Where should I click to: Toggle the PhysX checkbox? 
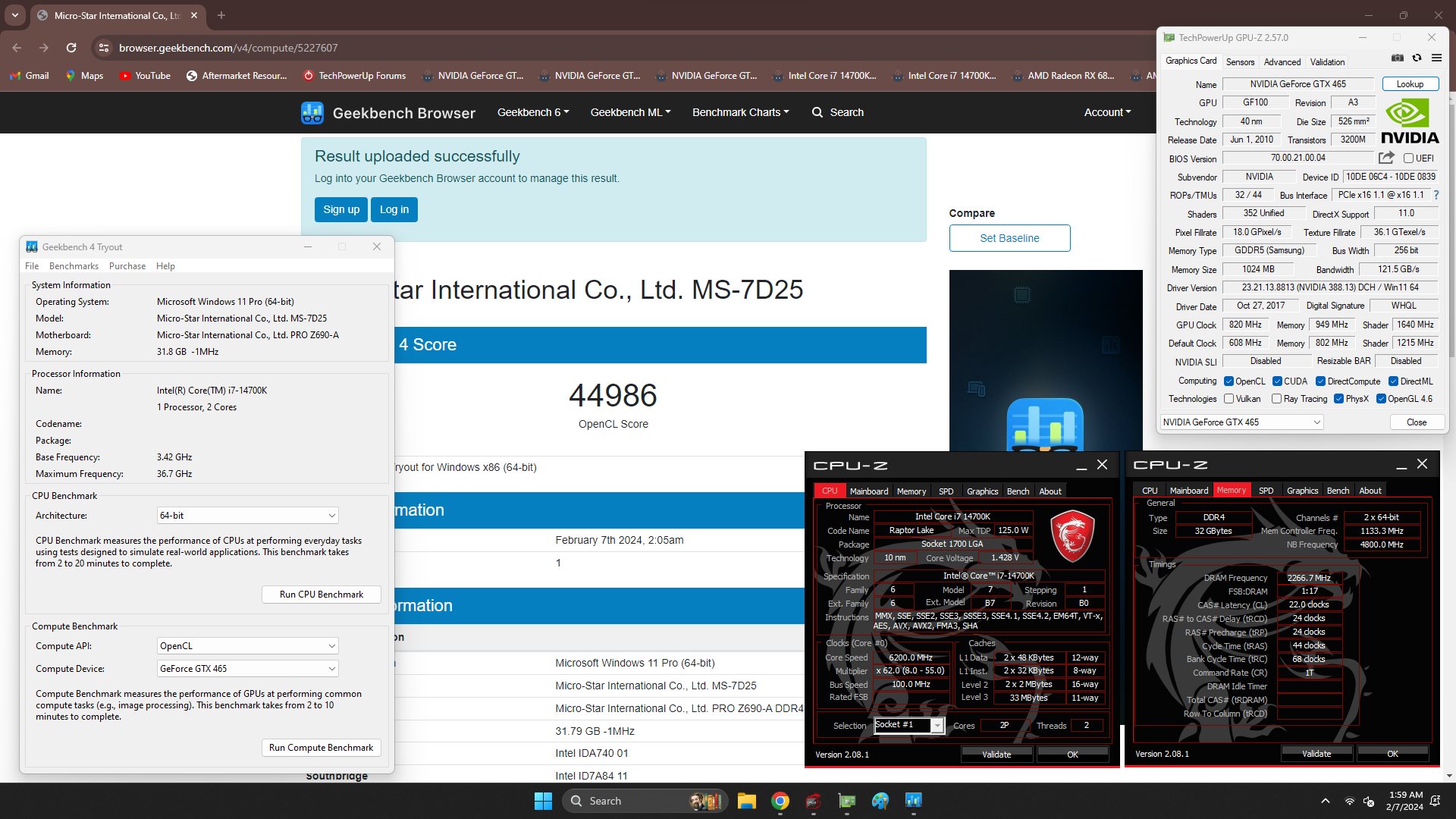[1338, 399]
